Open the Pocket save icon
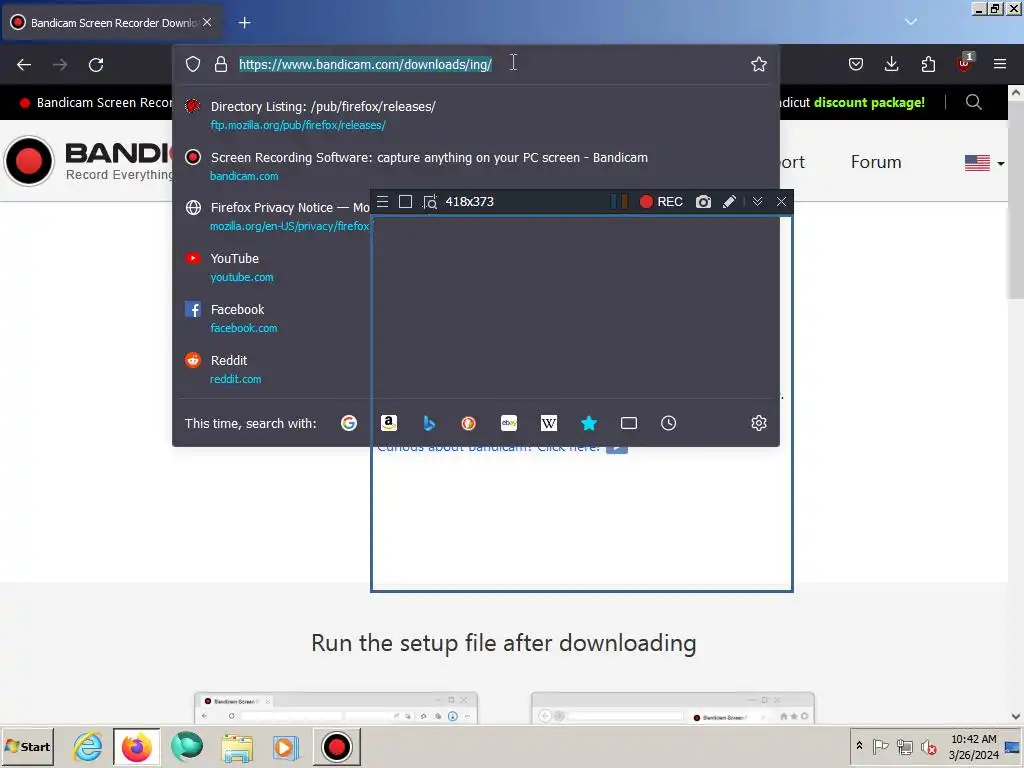The height and width of the screenshot is (768, 1024). (856, 64)
